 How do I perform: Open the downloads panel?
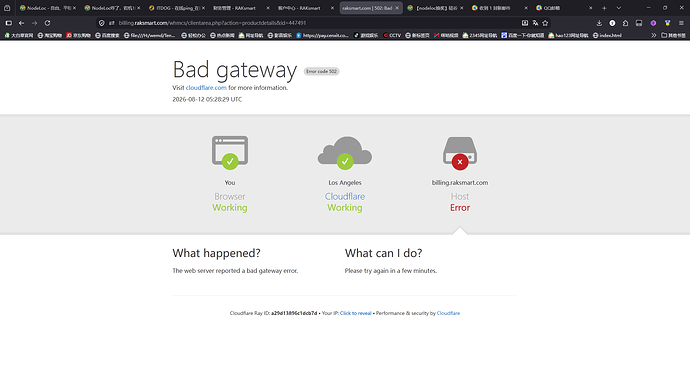pyautogui.click(x=599, y=23)
